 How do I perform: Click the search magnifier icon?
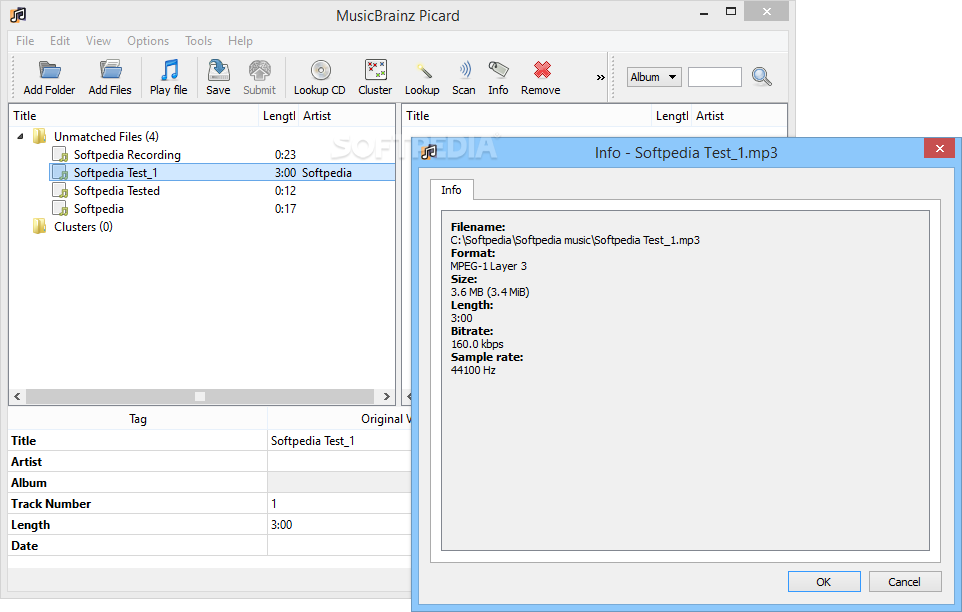click(761, 77)
